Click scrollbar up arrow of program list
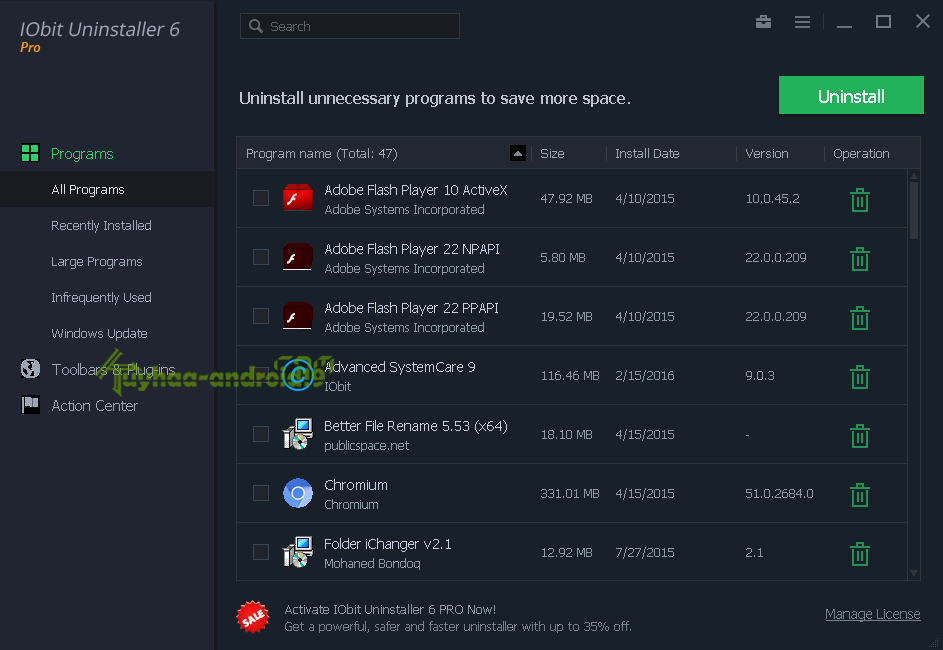 pos(914,176)
